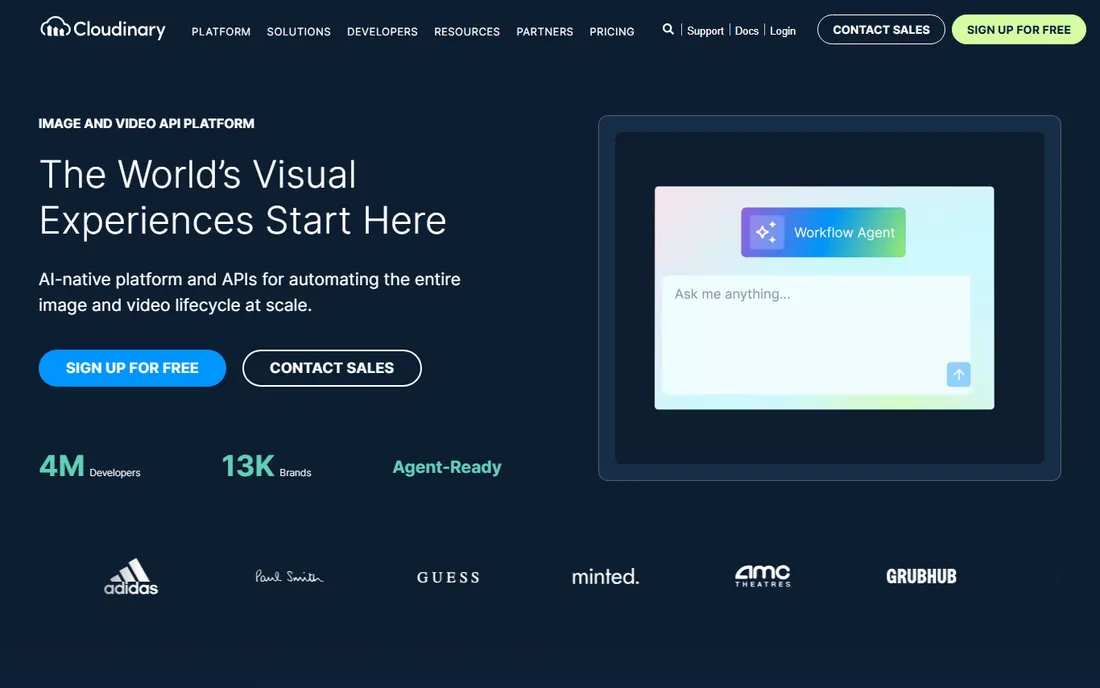Click the header CONTACT SALES button
The height and width of the screenshot is (688, 1100).
881,29
